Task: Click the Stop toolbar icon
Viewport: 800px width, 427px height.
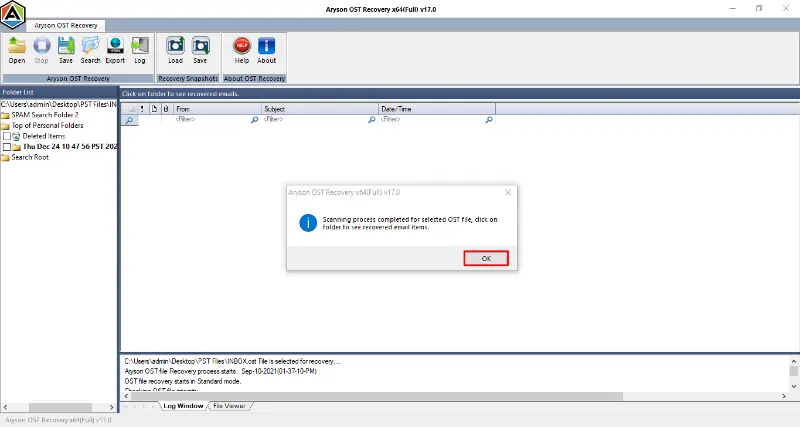Action: click(x=41, y=50)
